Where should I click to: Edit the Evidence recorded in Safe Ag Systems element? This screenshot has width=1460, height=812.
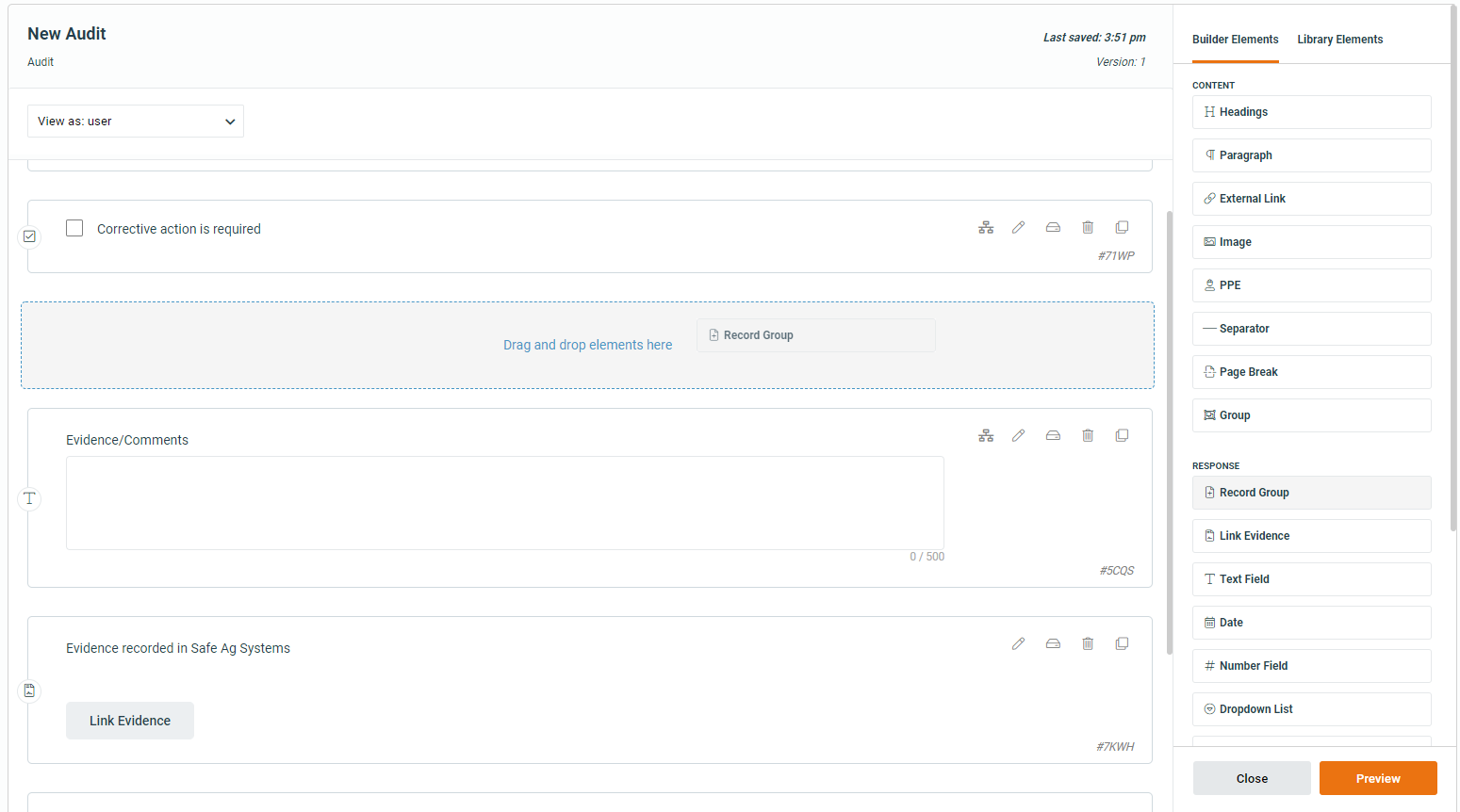click(1018, 643)
